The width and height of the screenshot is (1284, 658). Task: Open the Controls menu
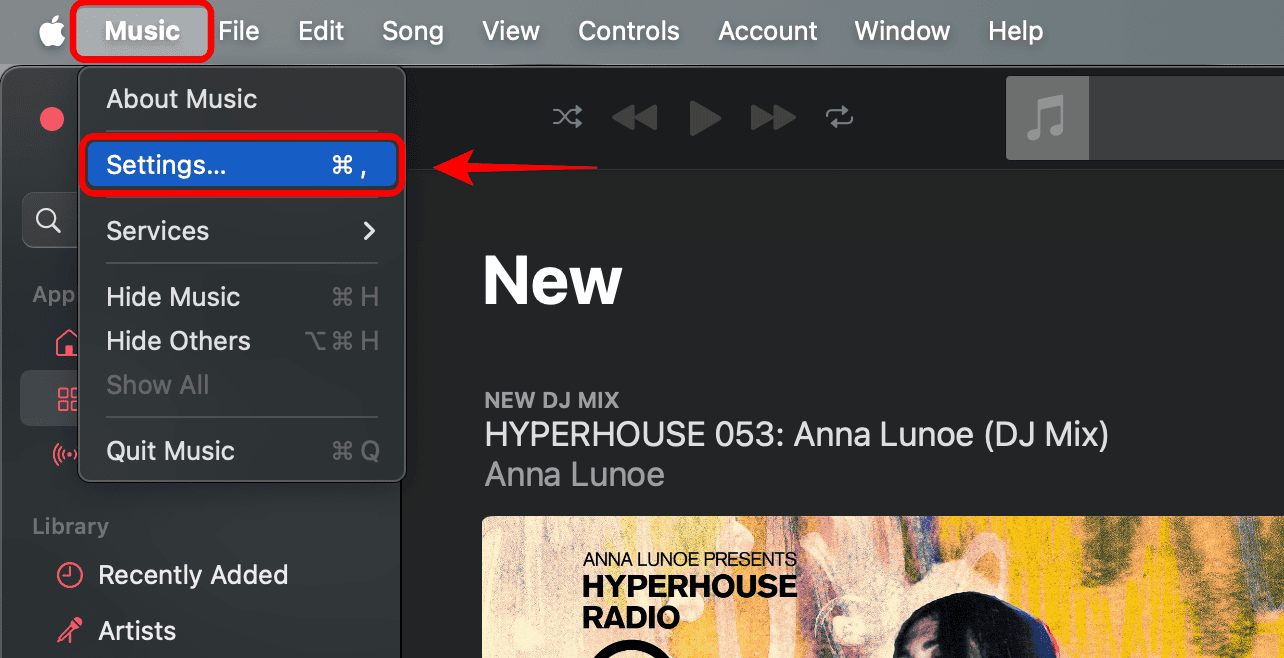click(x=629, y=31)
